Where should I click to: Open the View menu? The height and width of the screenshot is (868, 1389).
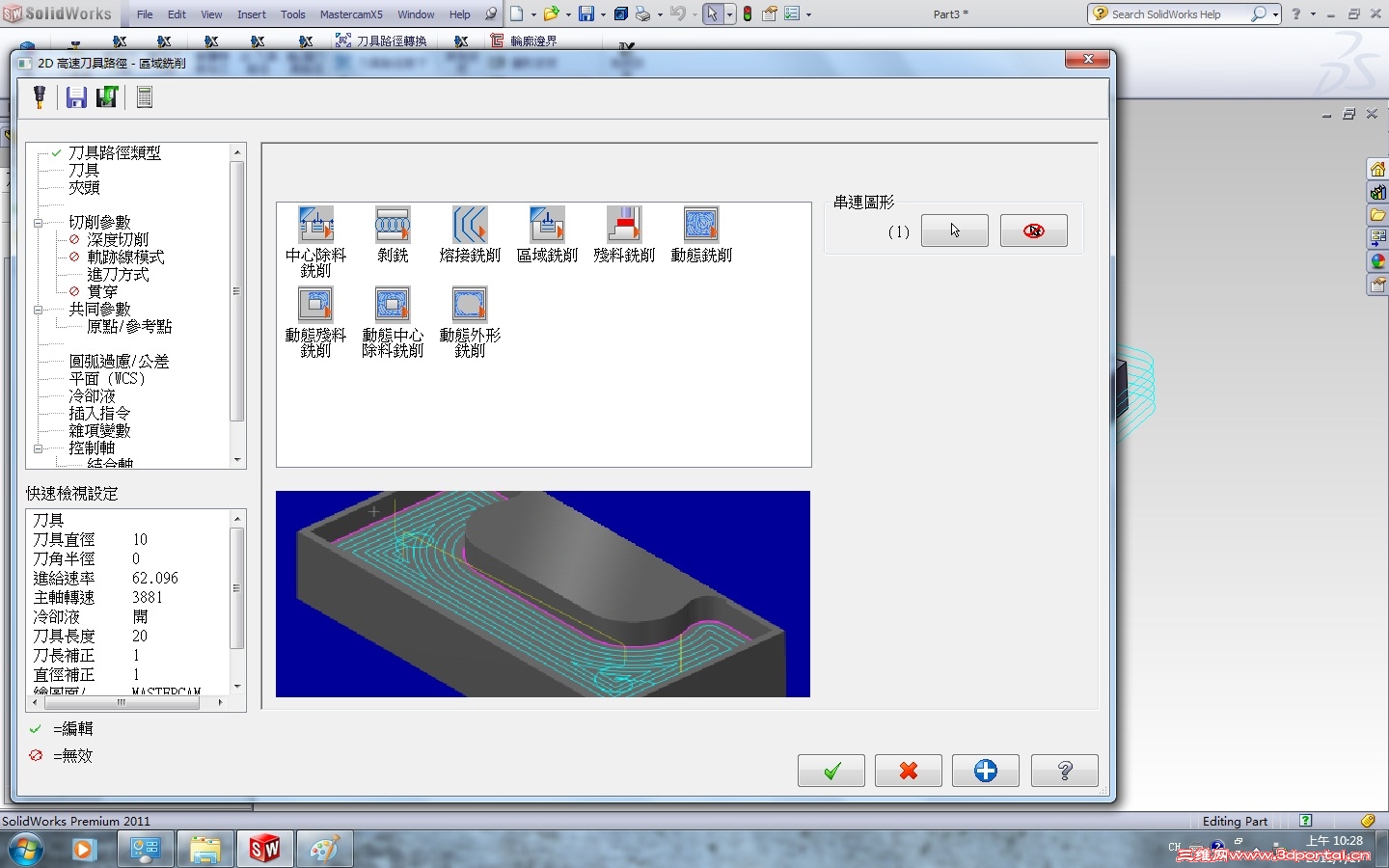(x=211, y=14)
